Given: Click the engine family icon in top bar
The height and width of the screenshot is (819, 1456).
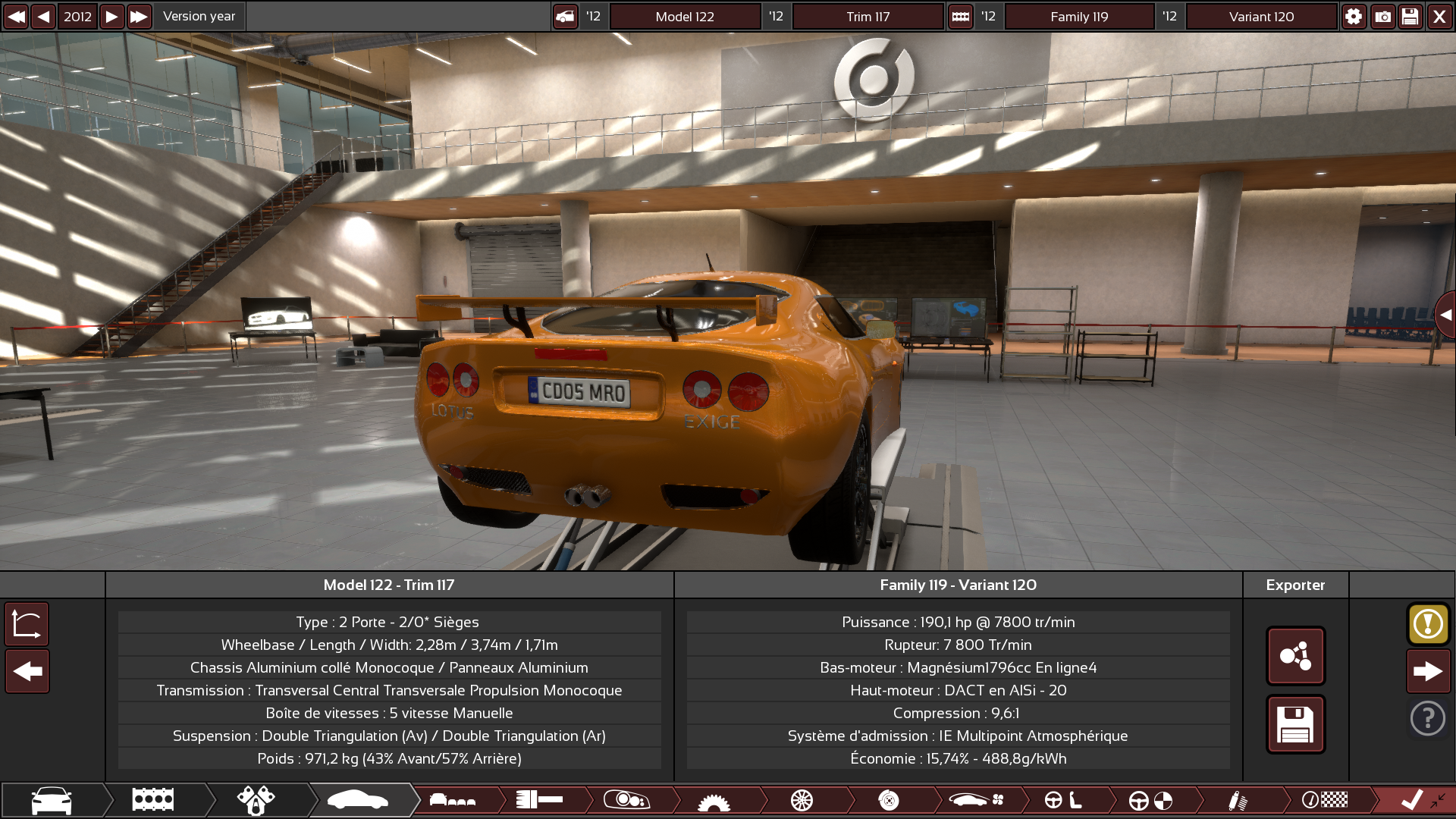Looking at the screenshot, I should point(960,16).
